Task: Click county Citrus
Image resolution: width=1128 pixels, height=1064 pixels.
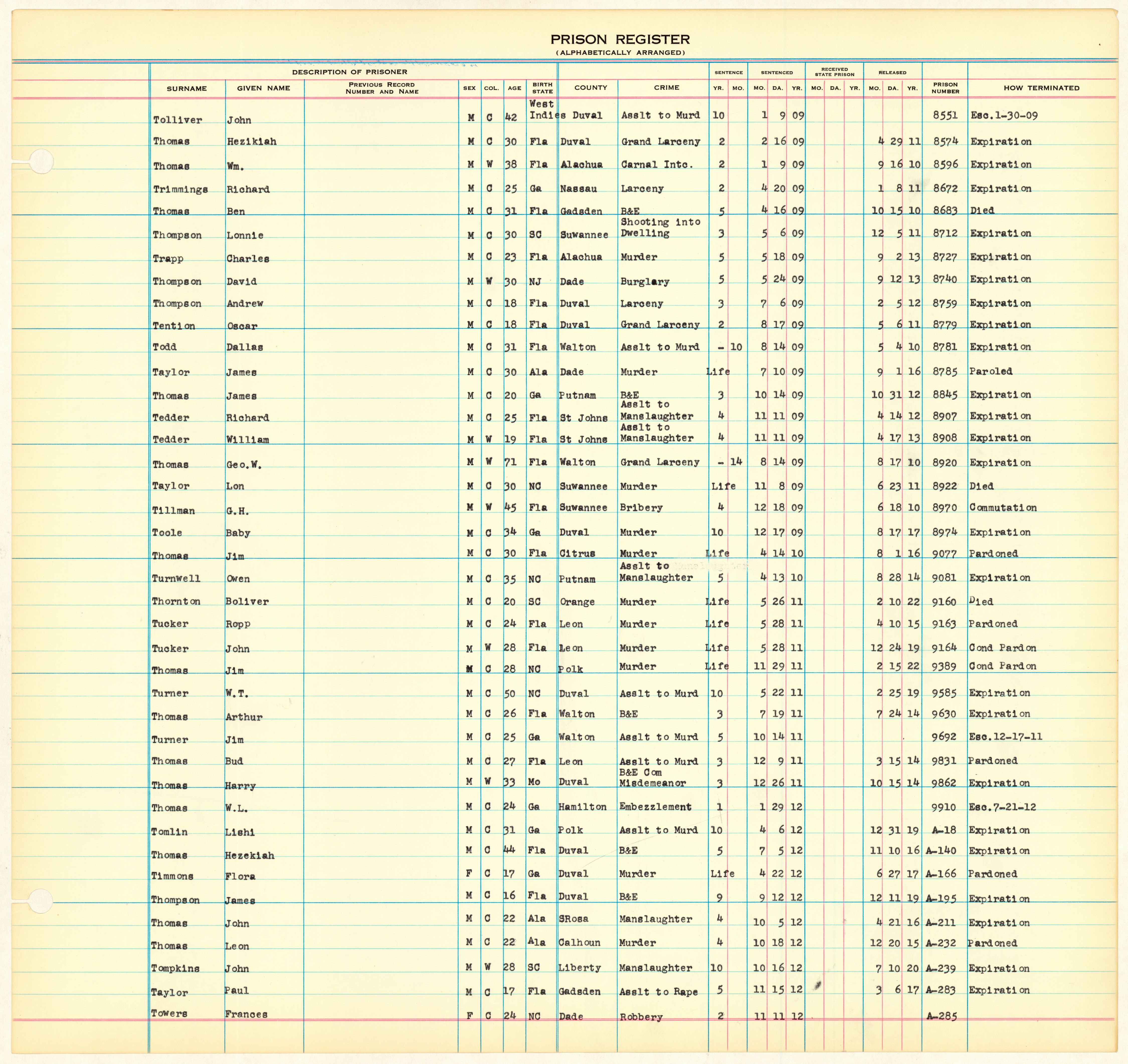Action: tap(578, 554)
